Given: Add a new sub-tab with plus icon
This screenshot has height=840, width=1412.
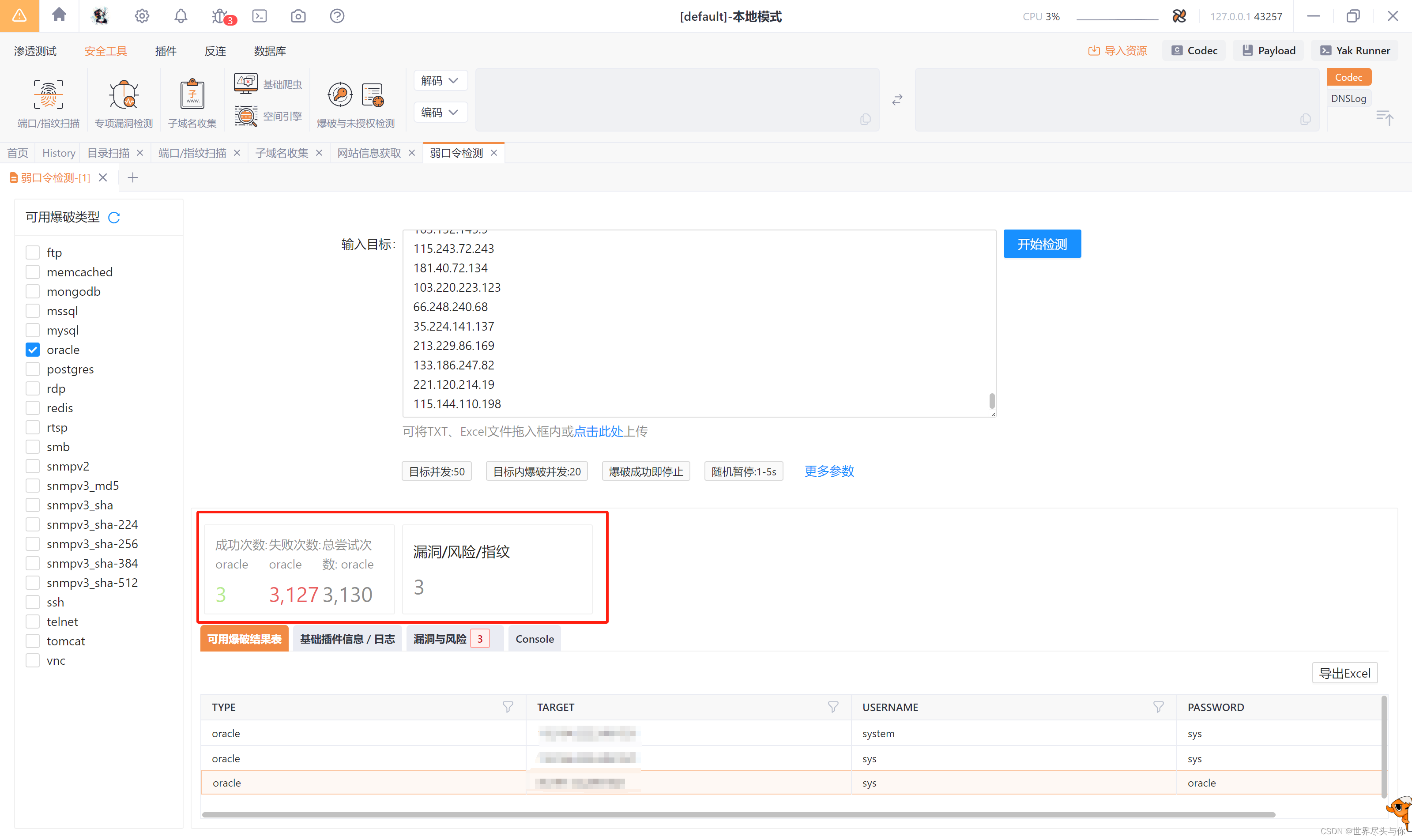Looking at the screenshot, I should [x=132, y=178].
